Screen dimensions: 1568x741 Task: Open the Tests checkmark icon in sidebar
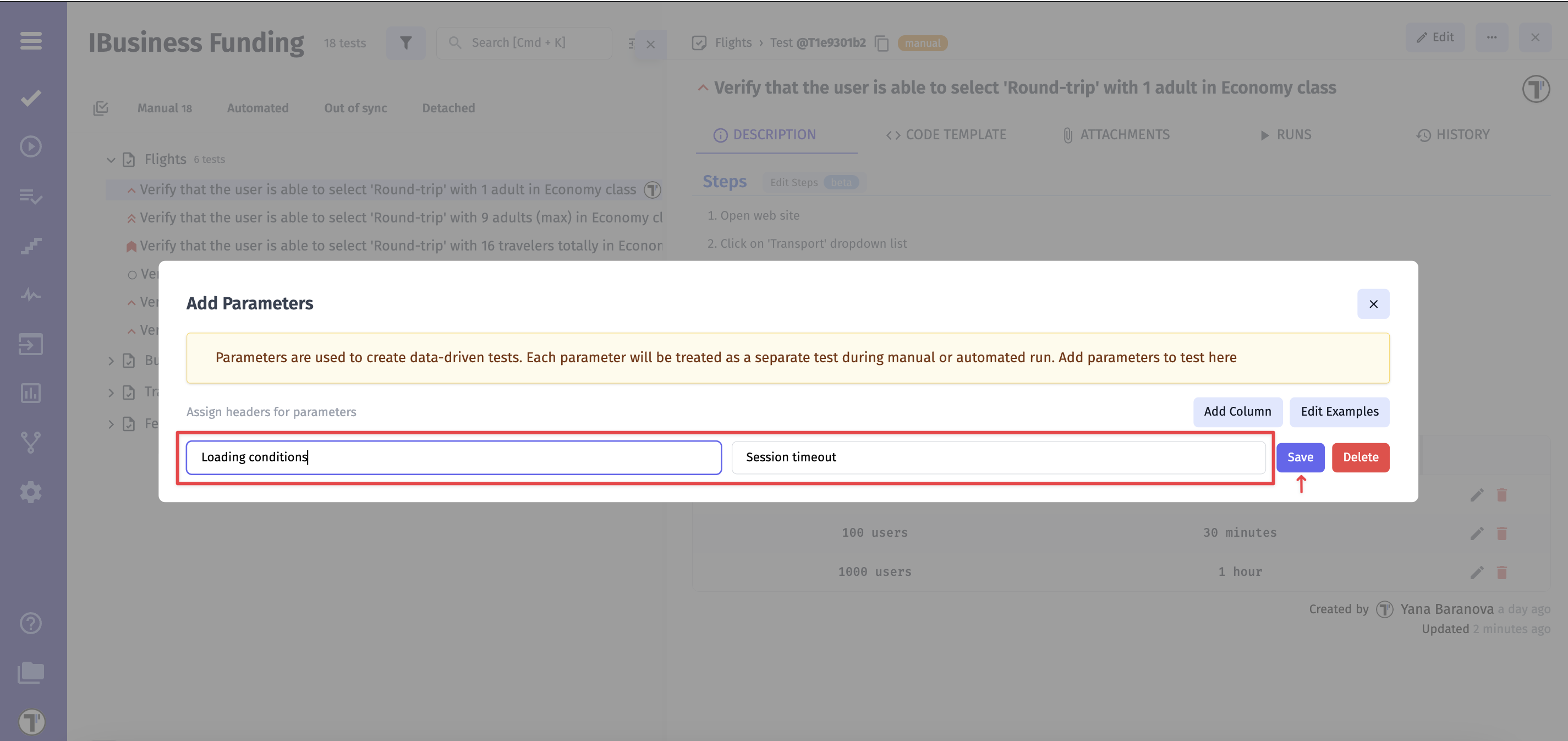tap(30, 97)
